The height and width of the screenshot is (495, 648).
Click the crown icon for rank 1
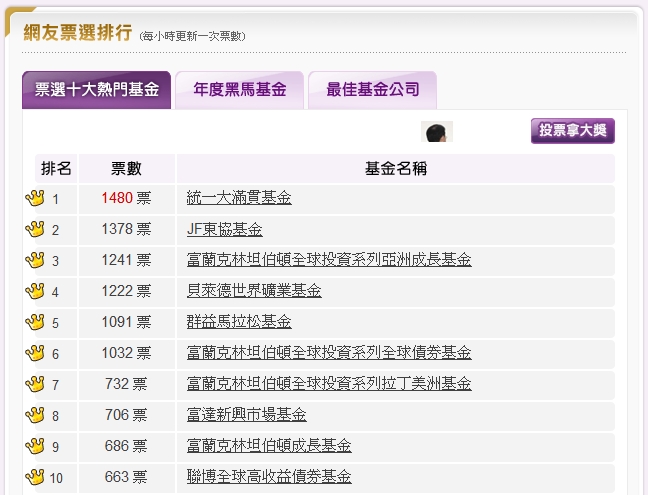pyautogui.click(x=35, y=198)
